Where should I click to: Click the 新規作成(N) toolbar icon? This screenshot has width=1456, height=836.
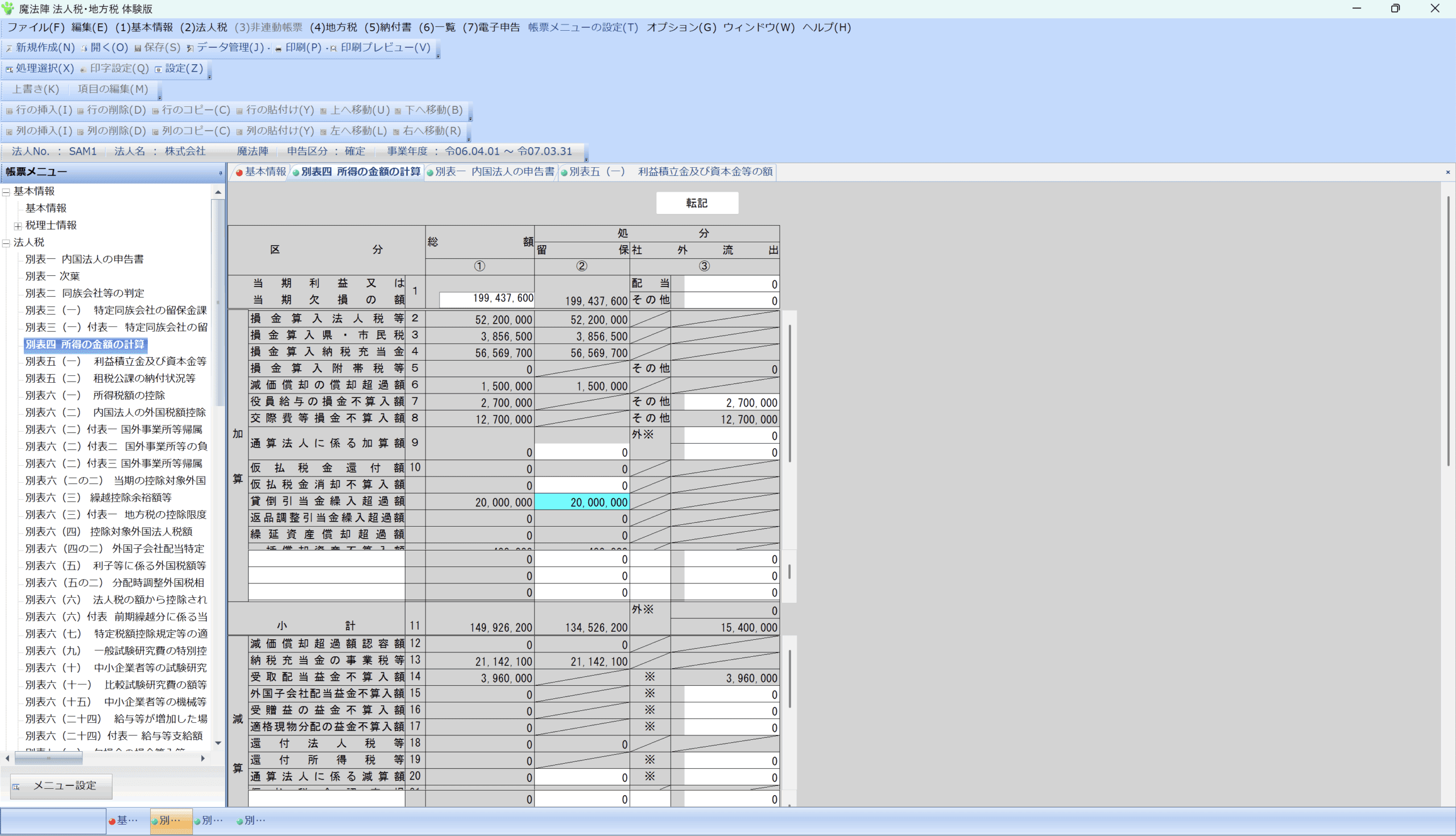click(x=40, y=48)
